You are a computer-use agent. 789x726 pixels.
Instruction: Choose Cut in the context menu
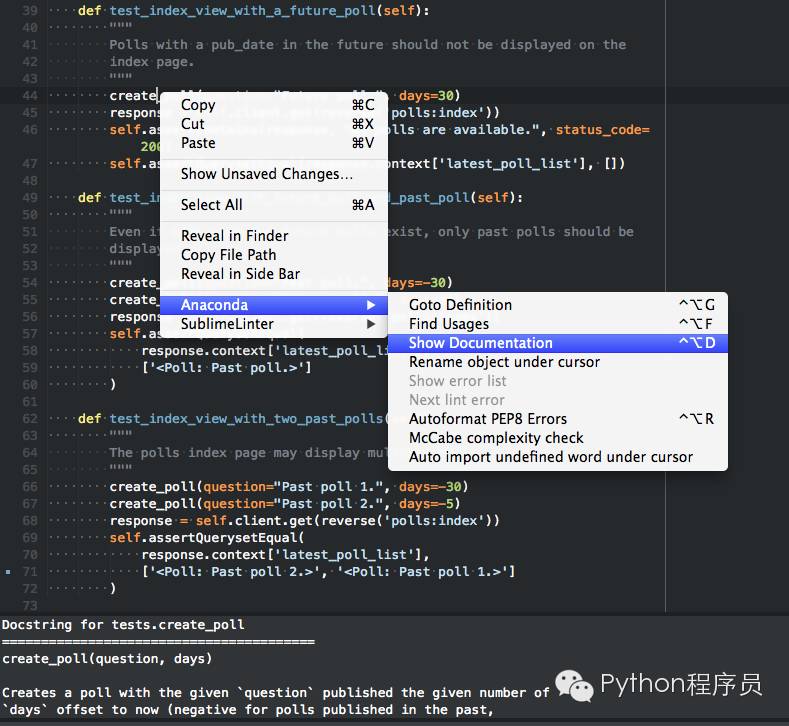[x=274, y=124]
